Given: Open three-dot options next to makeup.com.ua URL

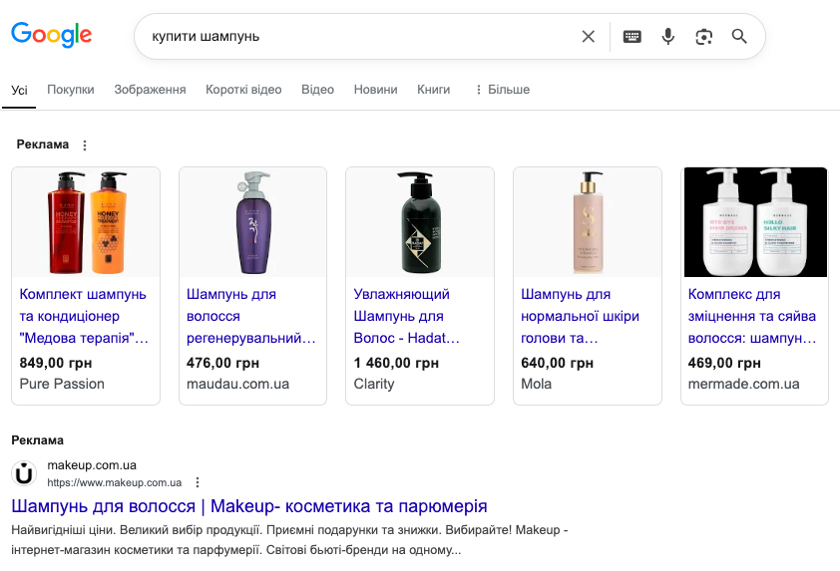Looking at the screenshot, I should tap(198, 482).
